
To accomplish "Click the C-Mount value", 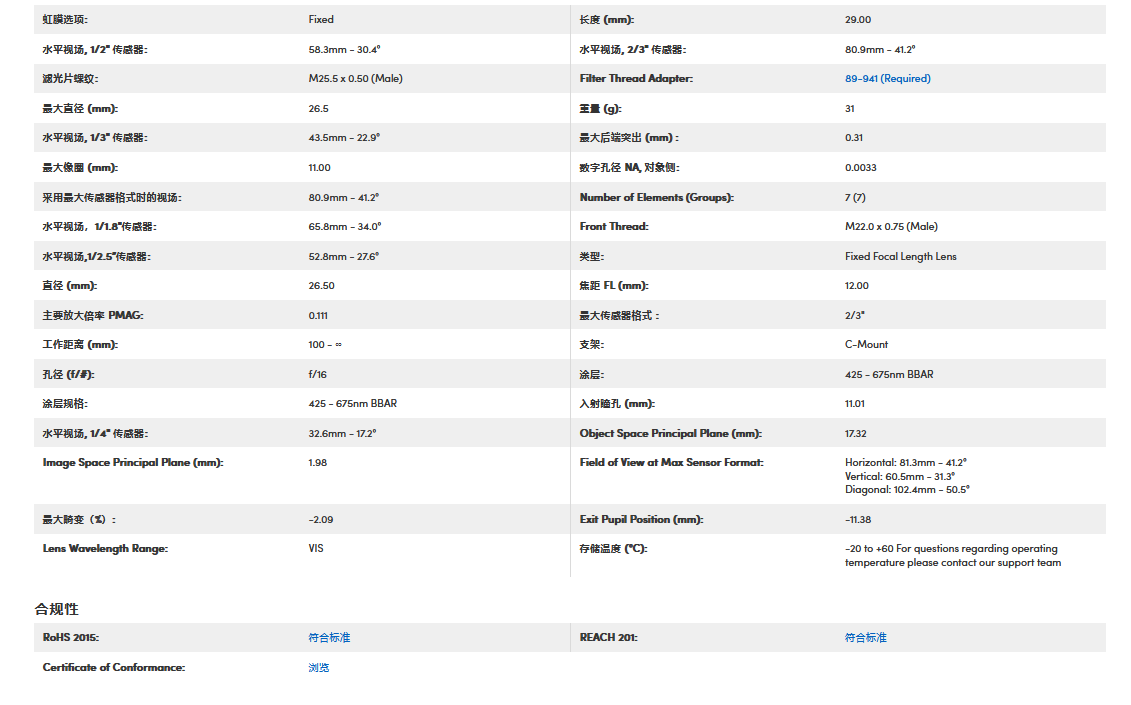I will 866,345.
